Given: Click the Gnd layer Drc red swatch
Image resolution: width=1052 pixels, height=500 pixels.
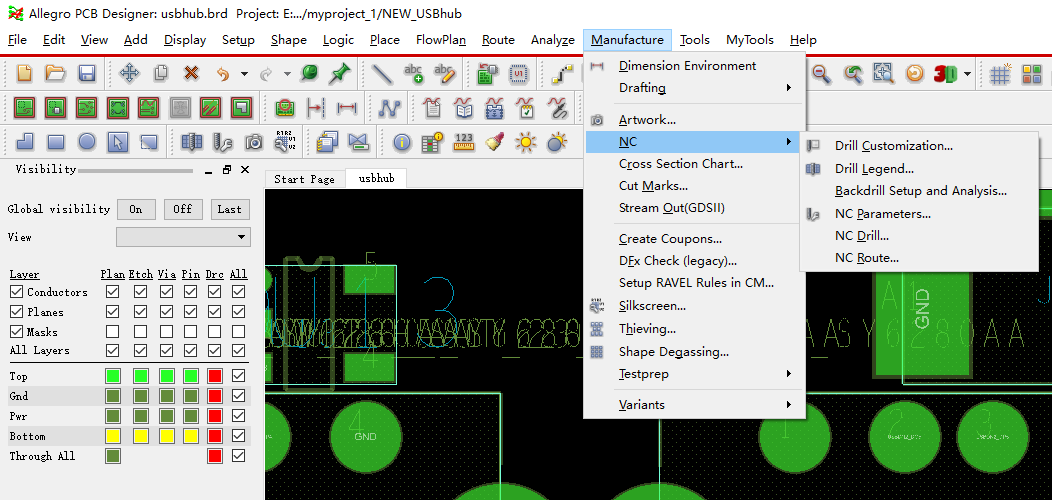Looking at the screenshot, I should (x=215, y=396).
